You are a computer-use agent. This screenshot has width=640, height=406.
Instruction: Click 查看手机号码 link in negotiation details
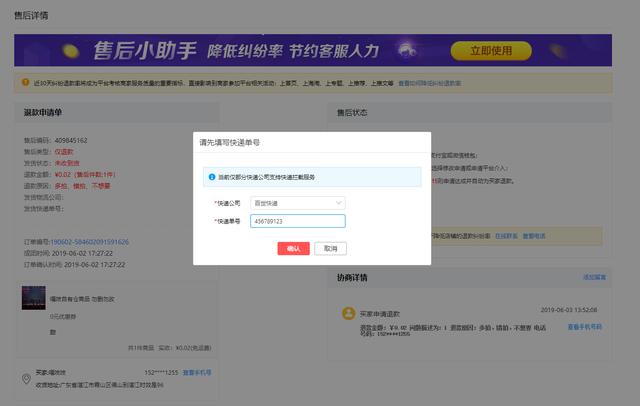point(585,327)
